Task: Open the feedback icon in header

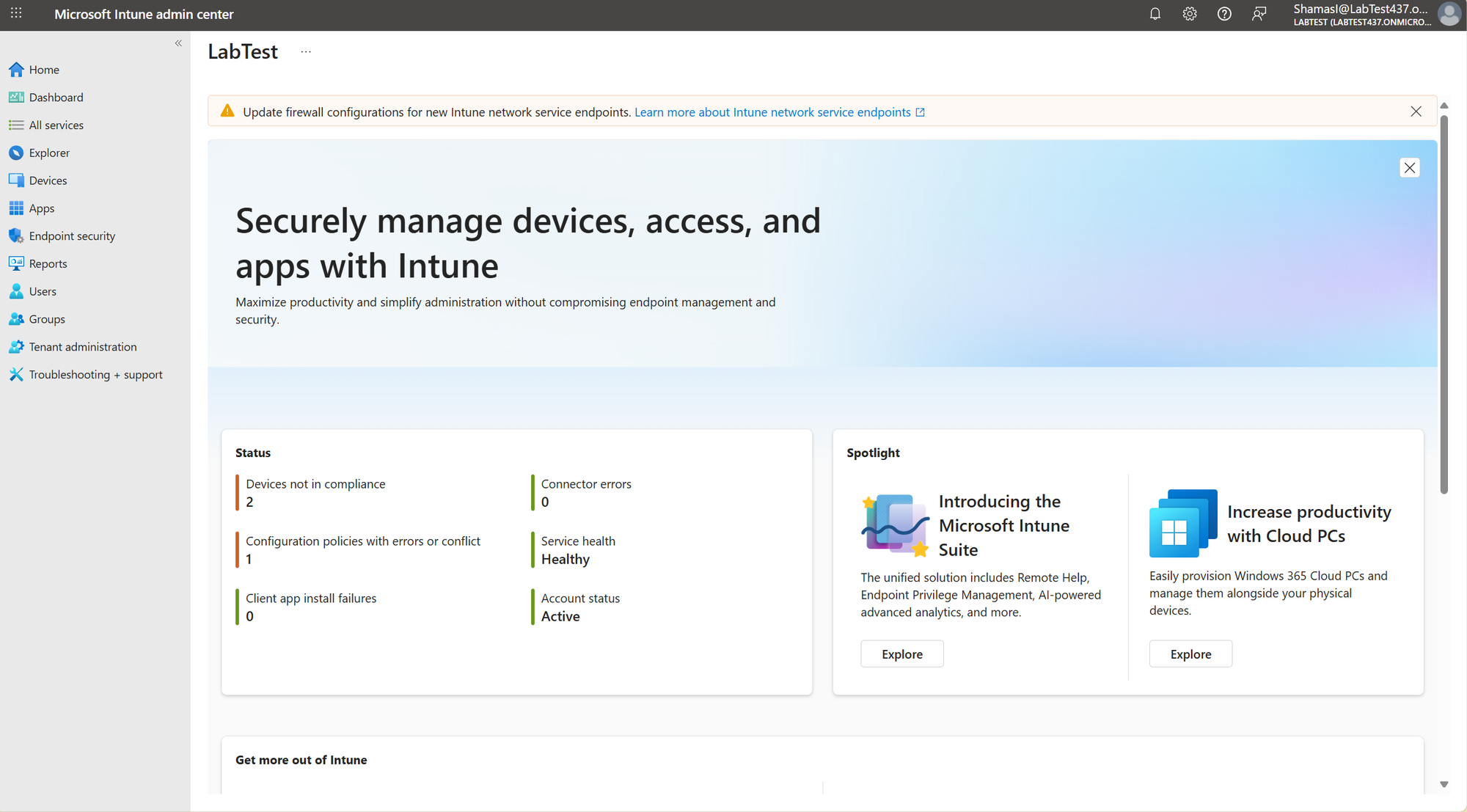Action: [x=1259, y=14]
